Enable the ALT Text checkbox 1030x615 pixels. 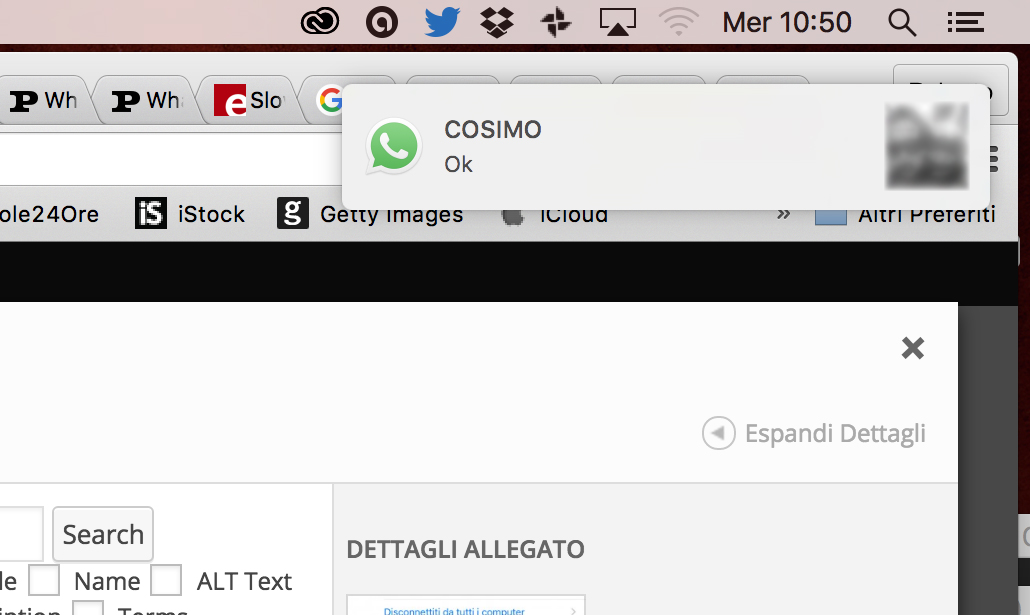[166, 581]
